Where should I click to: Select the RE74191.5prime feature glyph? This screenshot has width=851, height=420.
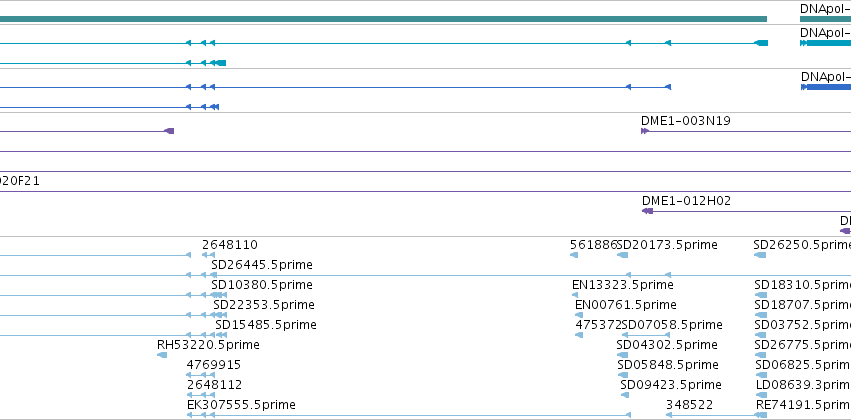[x=761, y=415]
